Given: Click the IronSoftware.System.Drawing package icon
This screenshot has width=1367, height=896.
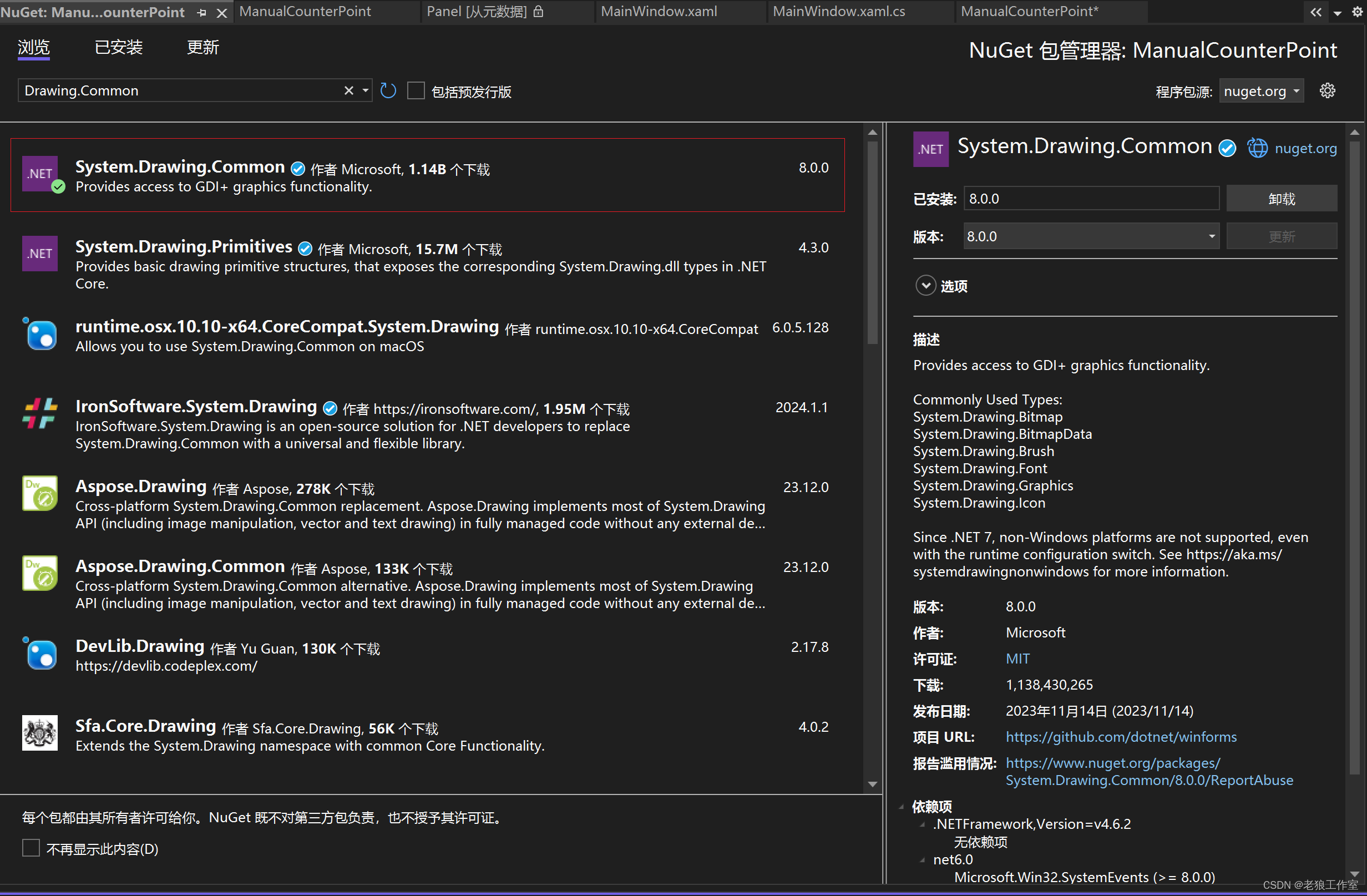Looking at the screenshot, I should pyautogui.click(x=39, y=413).
